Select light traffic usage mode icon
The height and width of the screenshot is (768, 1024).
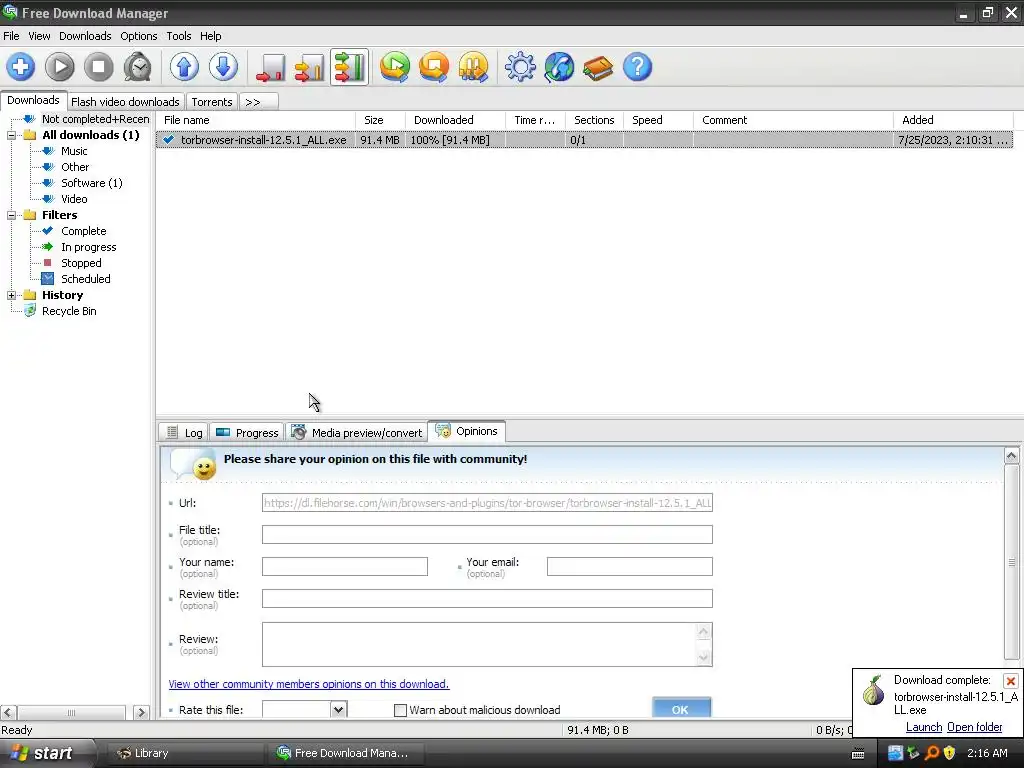(x=270, y=67)
